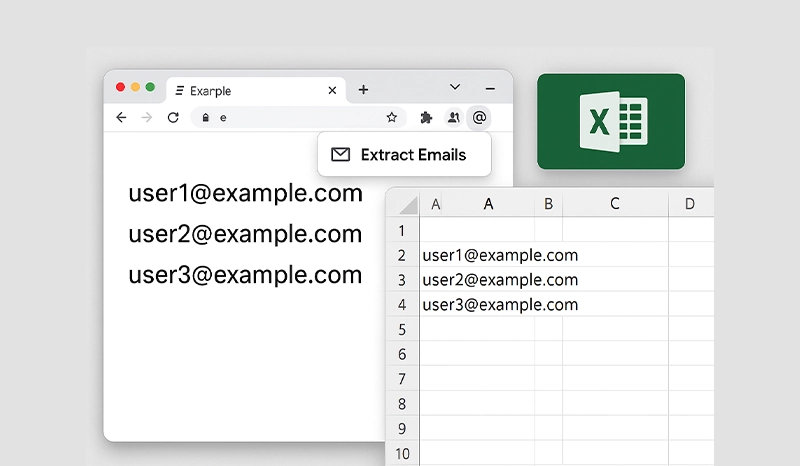Select row 9 header

pyautogui.click(x=402, y=429)
